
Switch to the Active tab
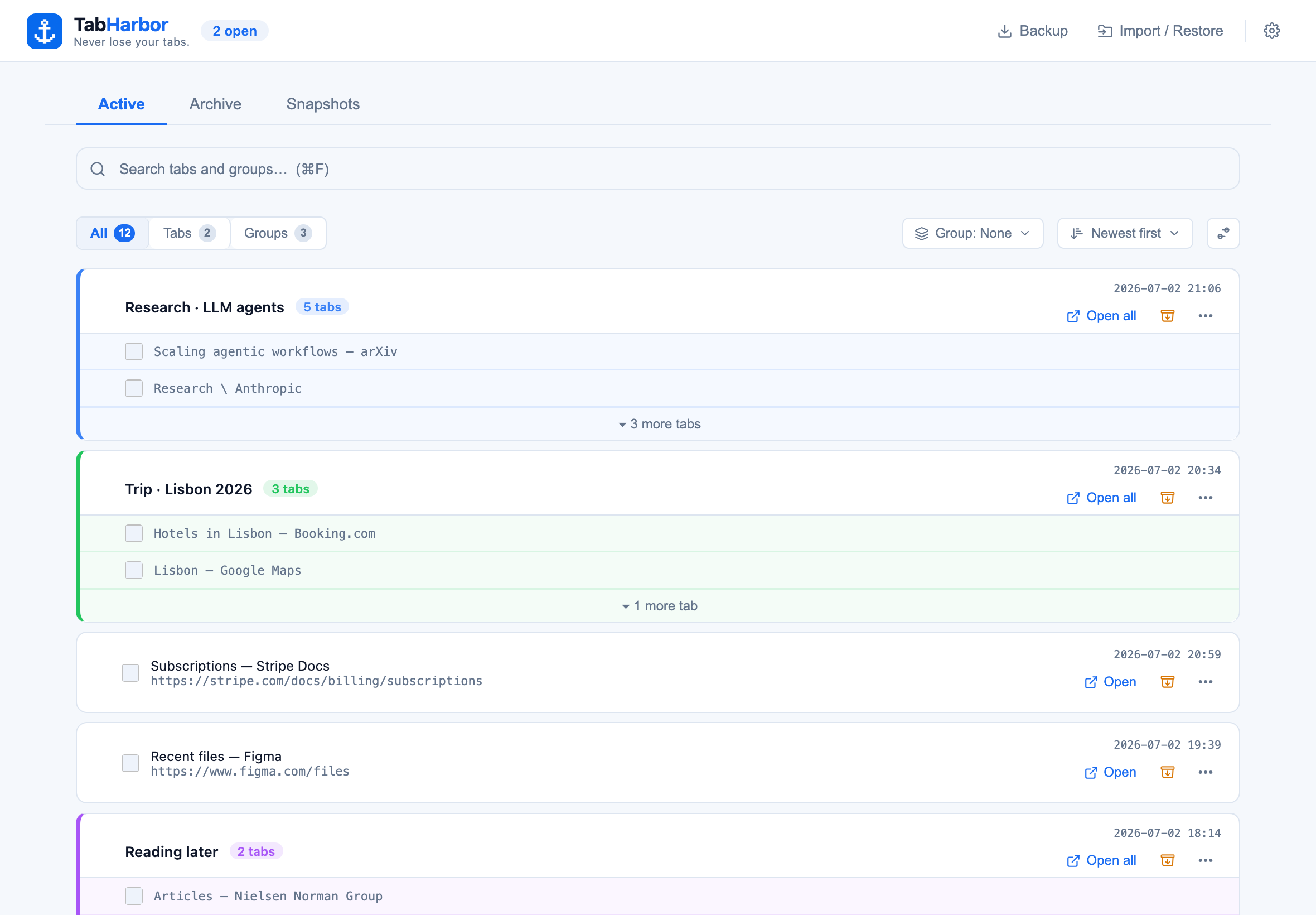tap(122, 104)
